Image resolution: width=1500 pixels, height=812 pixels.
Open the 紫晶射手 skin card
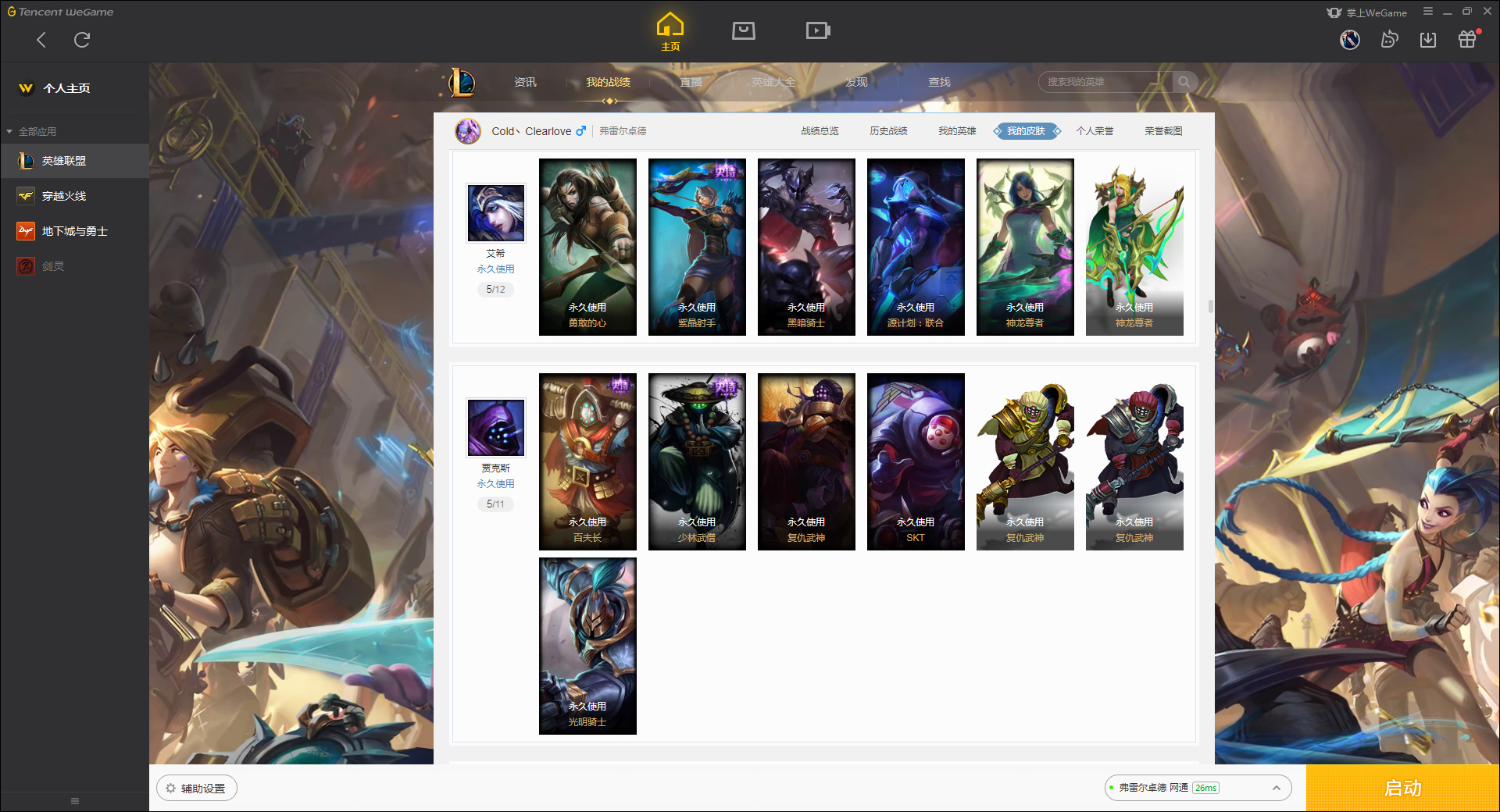click(697, 248)
